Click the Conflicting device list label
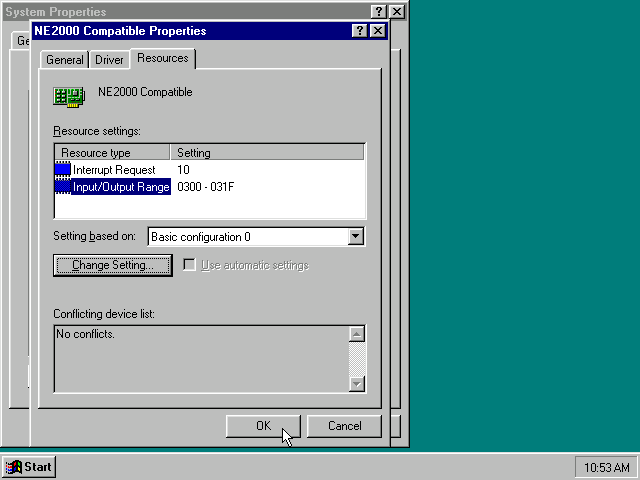Image resolution: width=640 pixels, height=480 pixels. coord(104,314)
